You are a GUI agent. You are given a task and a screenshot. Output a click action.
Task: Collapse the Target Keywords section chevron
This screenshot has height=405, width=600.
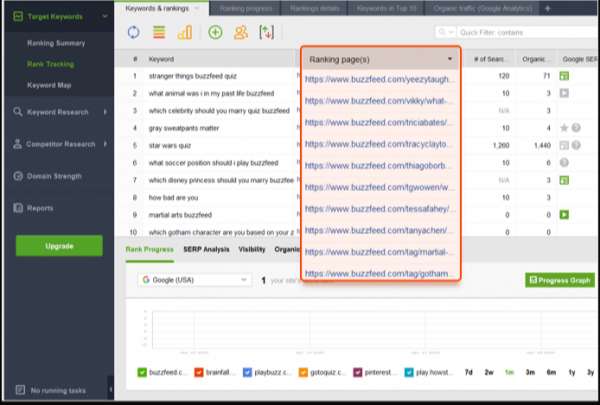104,16
